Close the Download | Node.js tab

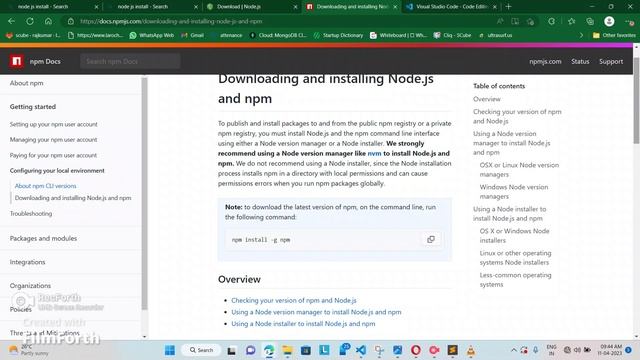pos(296,7)
